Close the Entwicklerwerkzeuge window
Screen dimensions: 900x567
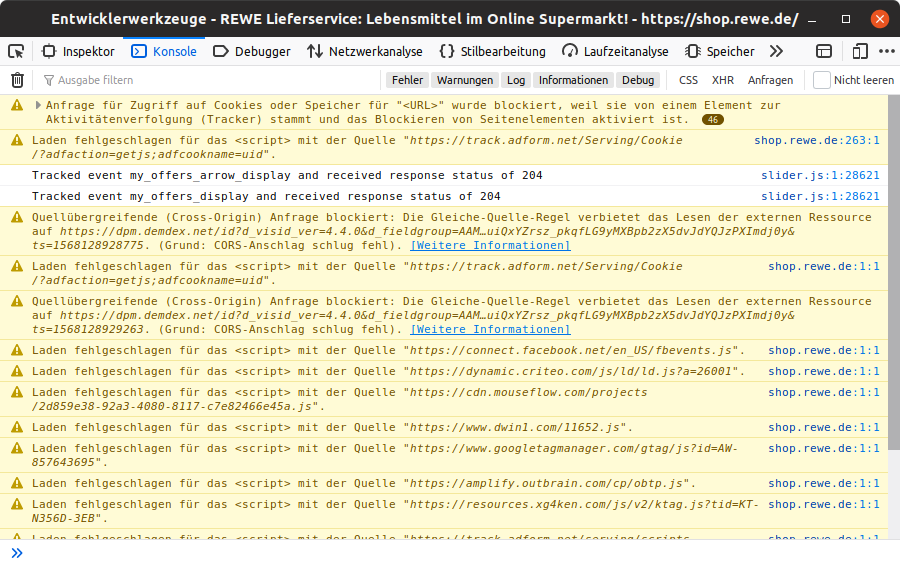click(879, 19)
